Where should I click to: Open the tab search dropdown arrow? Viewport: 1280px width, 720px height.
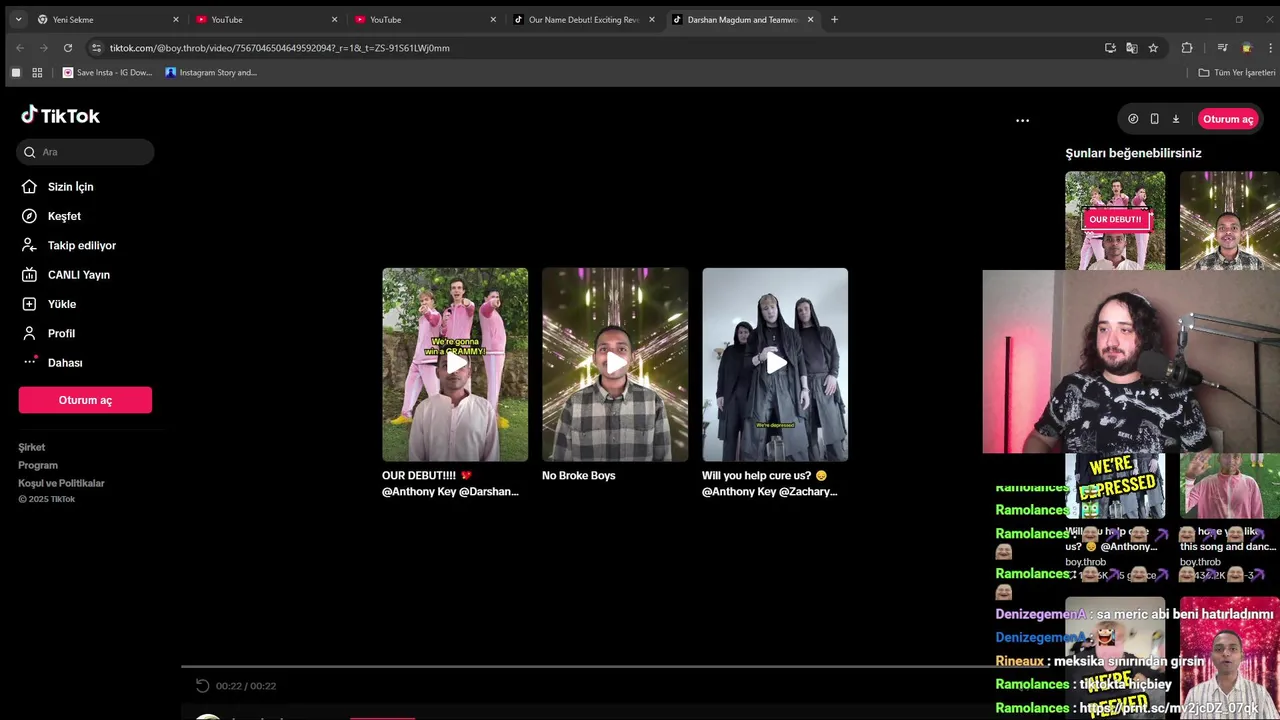point(18,19)
